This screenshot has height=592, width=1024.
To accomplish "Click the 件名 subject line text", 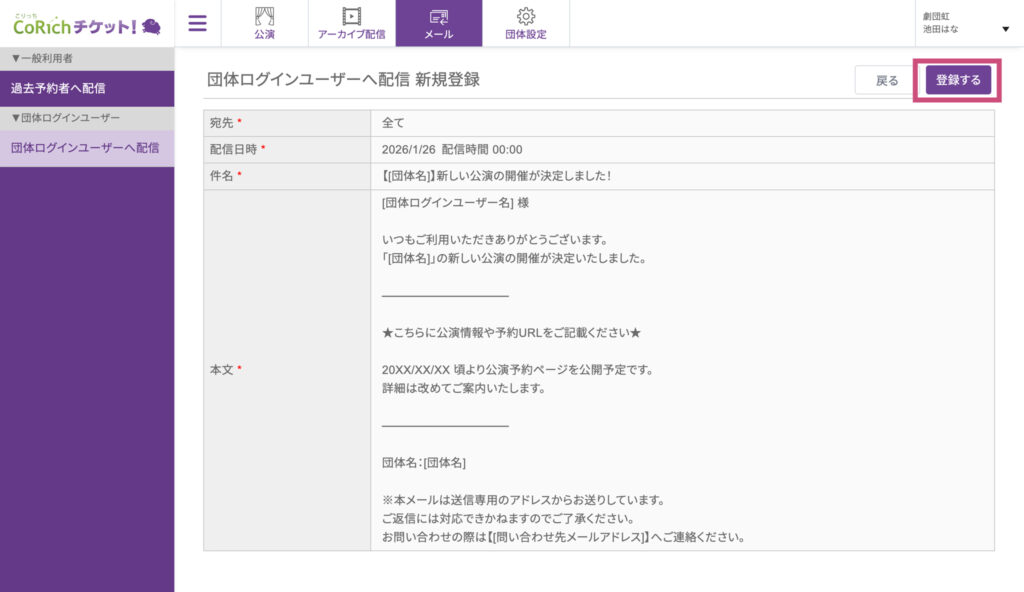I will (x=496, y=177).
